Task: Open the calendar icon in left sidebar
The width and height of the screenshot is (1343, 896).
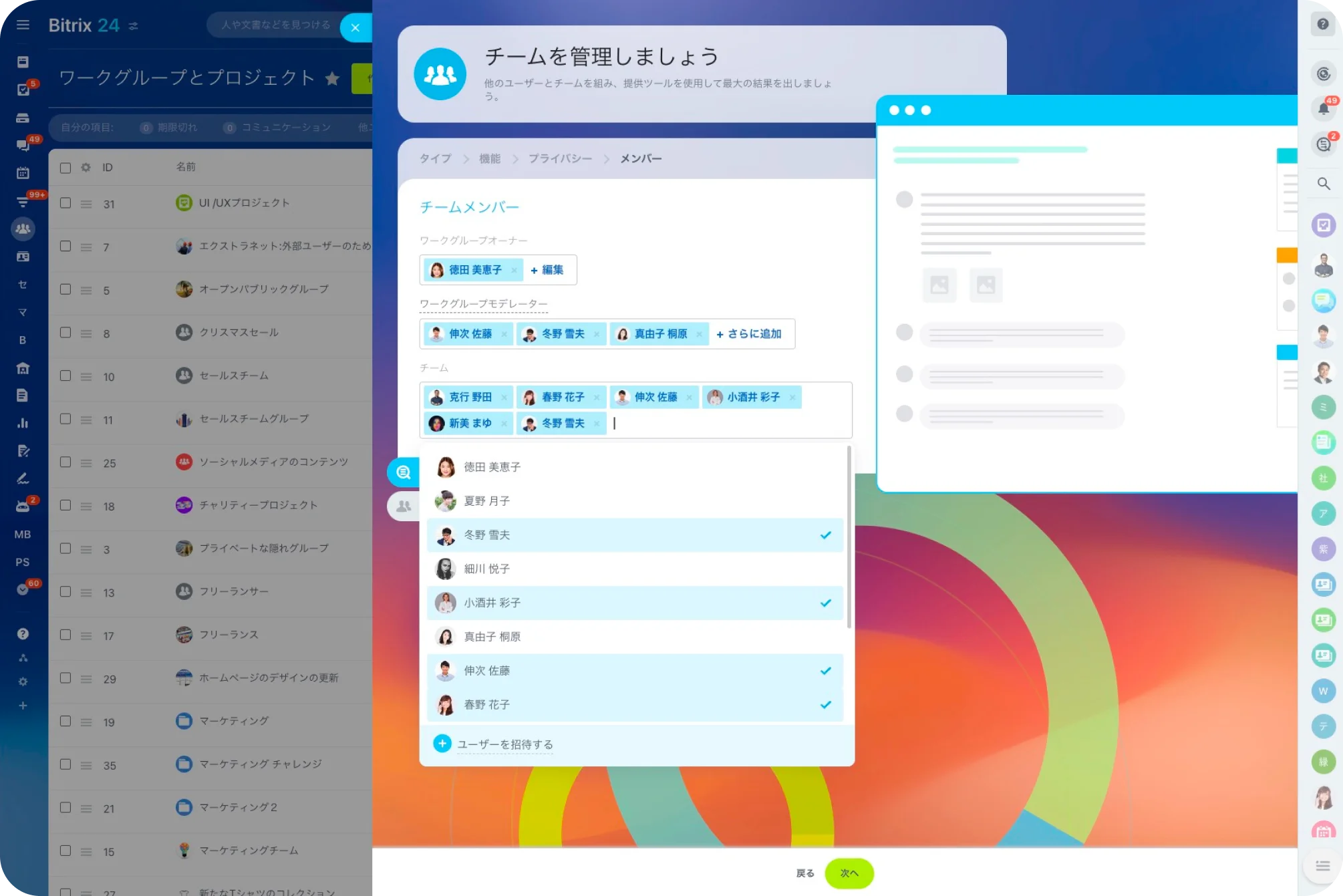Action: (x=23, y=173)
